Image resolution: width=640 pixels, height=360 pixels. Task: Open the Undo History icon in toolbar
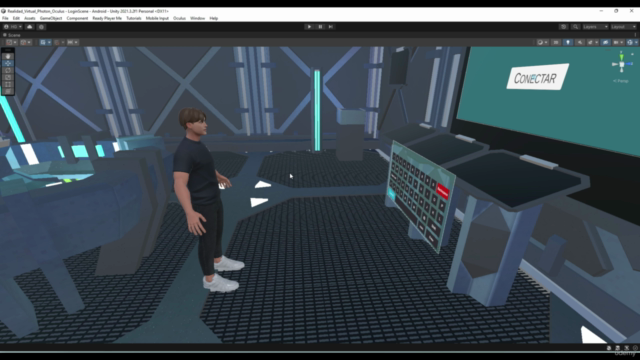click(x=563, y=27)
